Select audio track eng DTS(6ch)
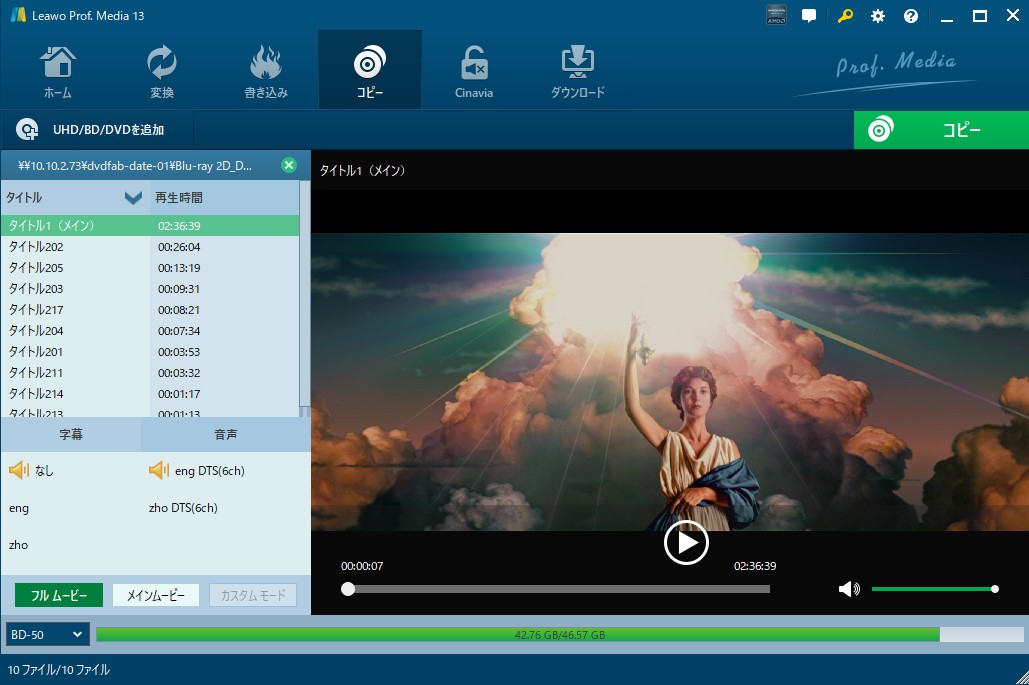Screen dimensions: 1029x685 [209, 470]
